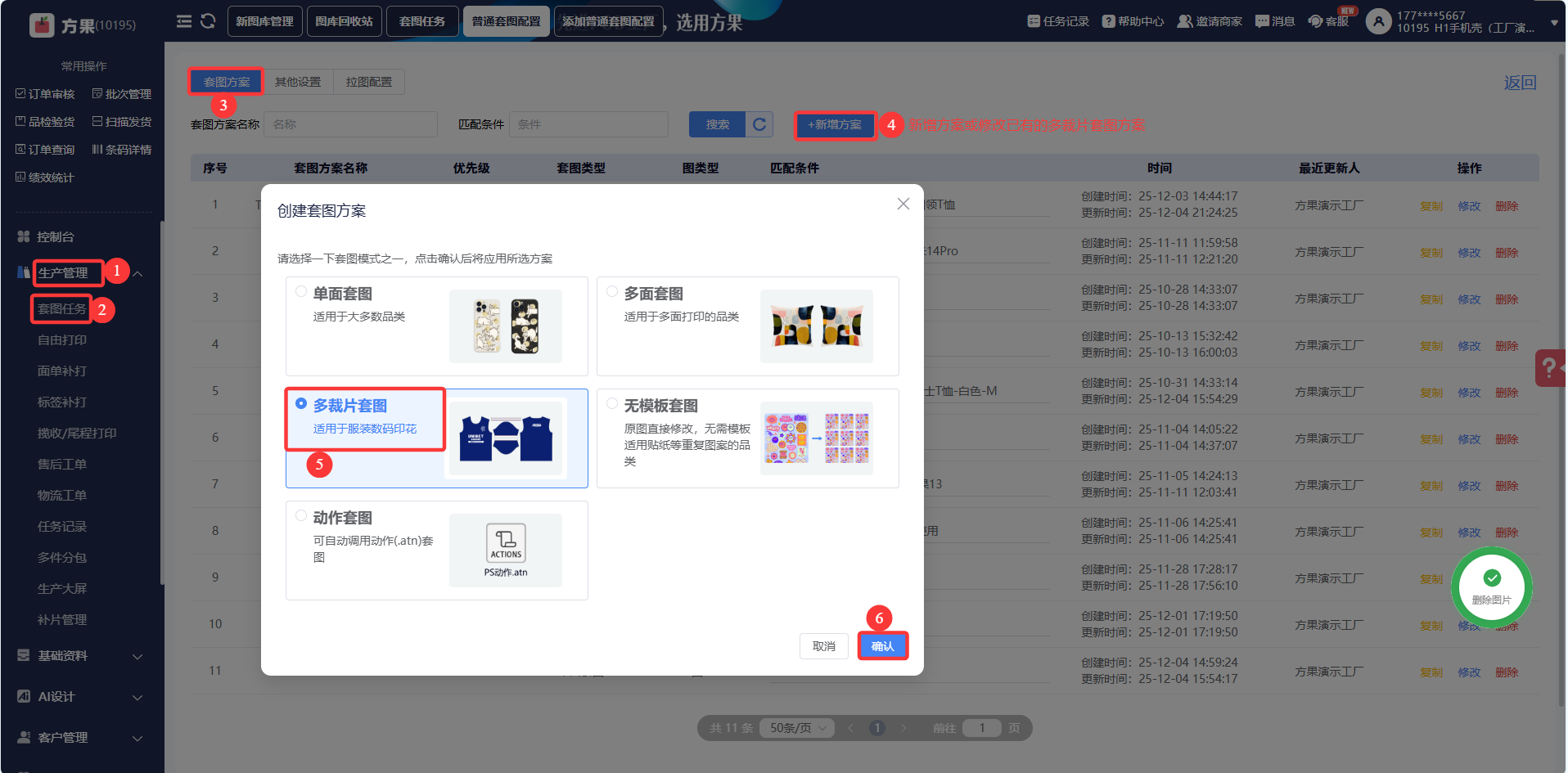Collapse the 生产管理 sidebar section
1568x773 pixels.
click(137, 274)
